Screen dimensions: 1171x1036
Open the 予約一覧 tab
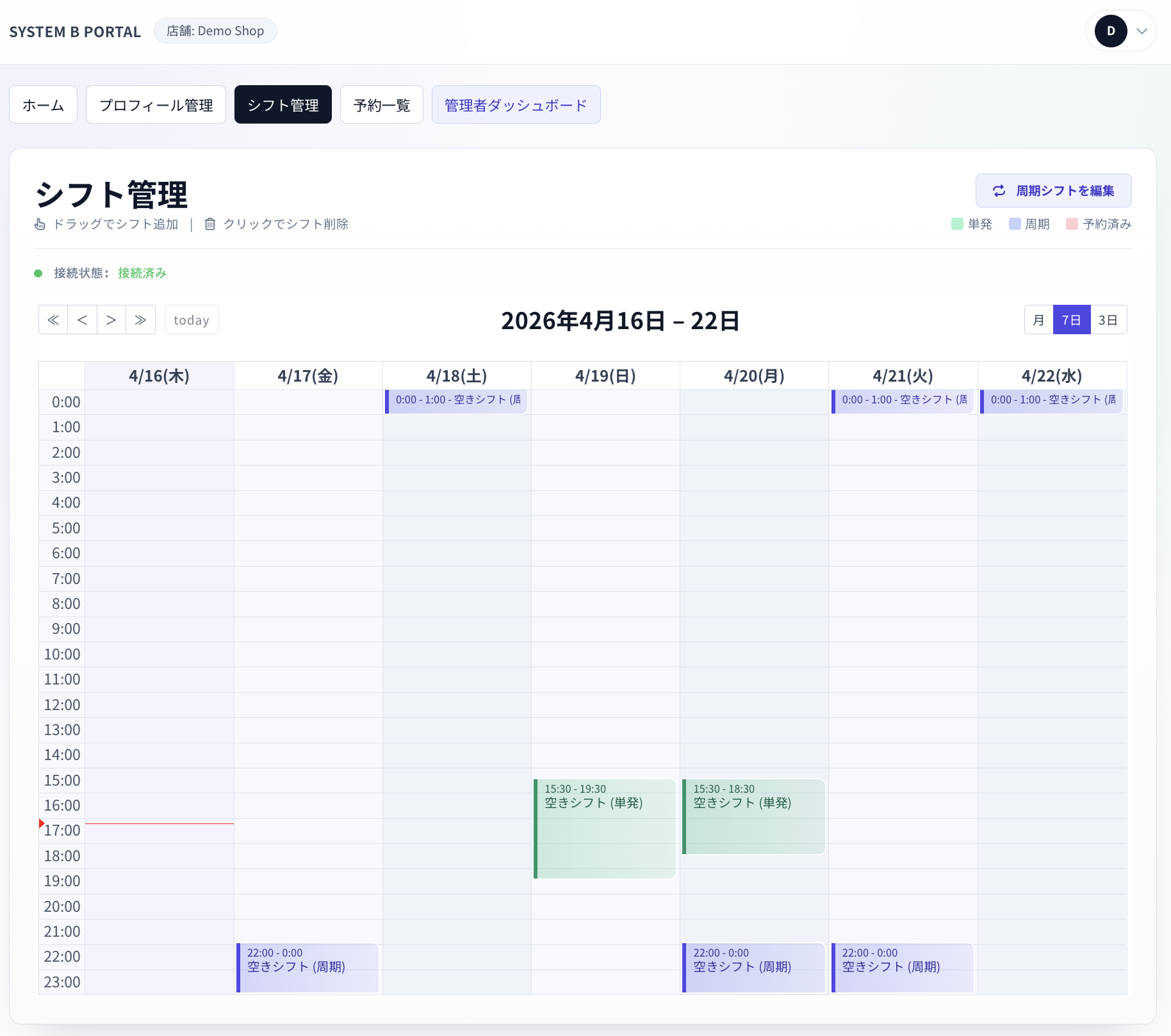pos(381,105)
